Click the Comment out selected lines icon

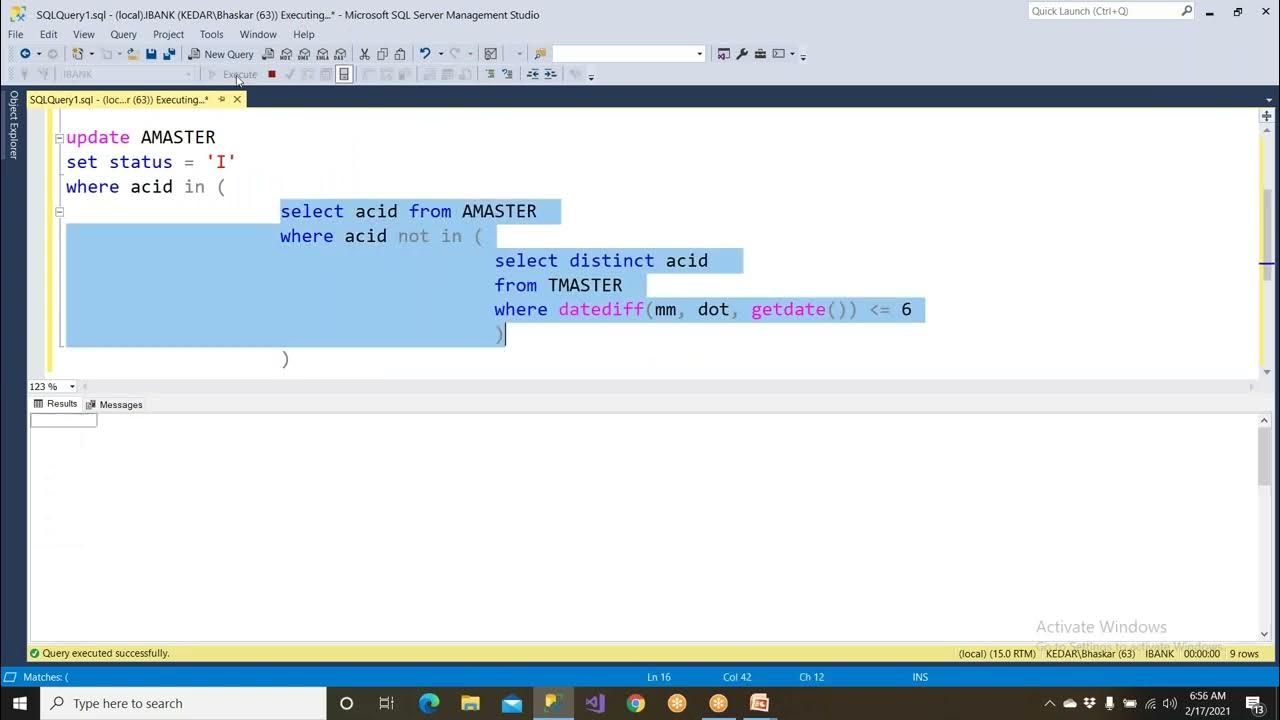point(490,74)
